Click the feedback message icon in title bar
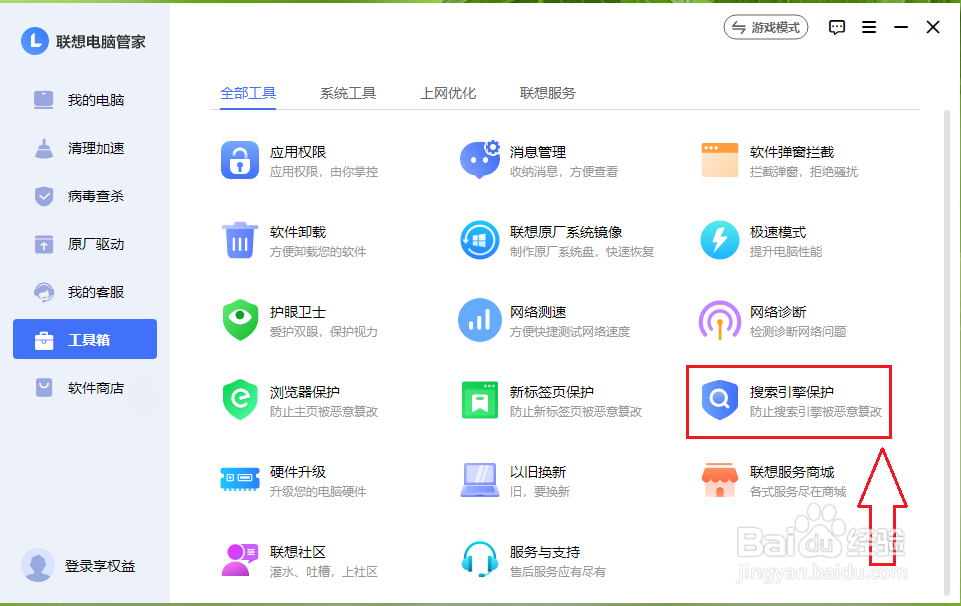961x606 pixels. coord(837,28)
